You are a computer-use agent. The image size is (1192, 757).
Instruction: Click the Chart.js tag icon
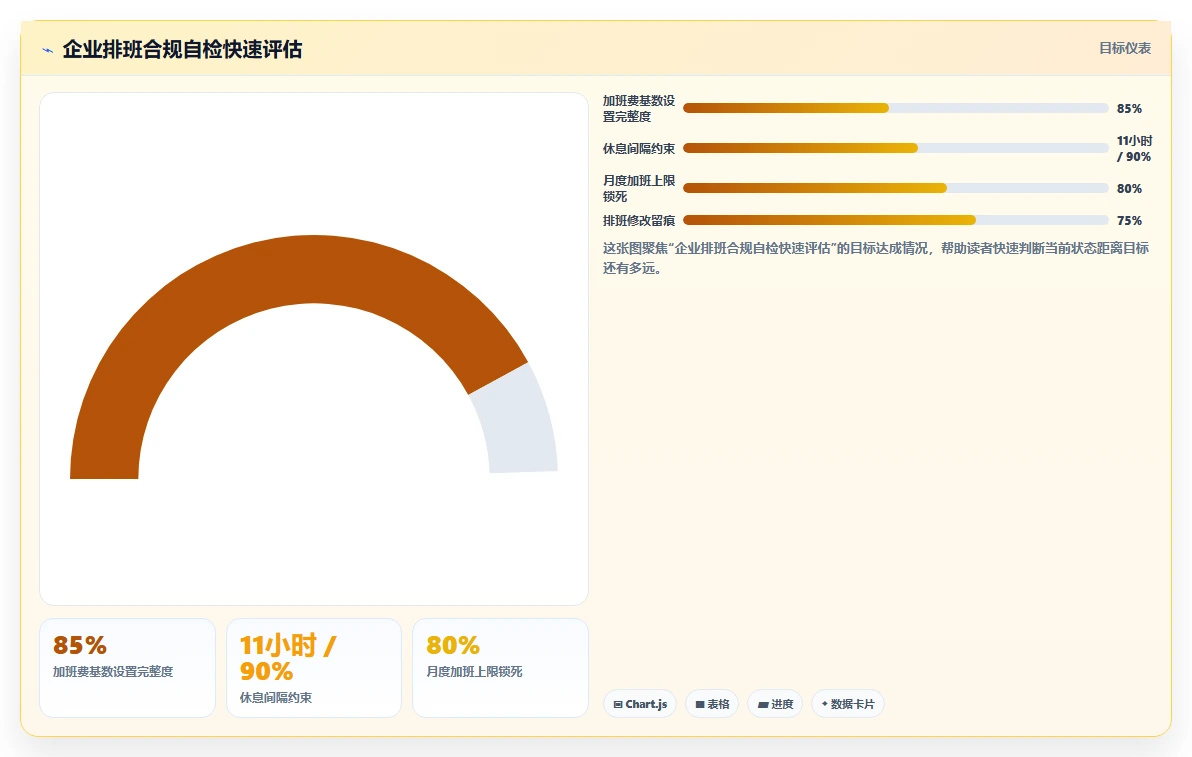tap(618, 705)
